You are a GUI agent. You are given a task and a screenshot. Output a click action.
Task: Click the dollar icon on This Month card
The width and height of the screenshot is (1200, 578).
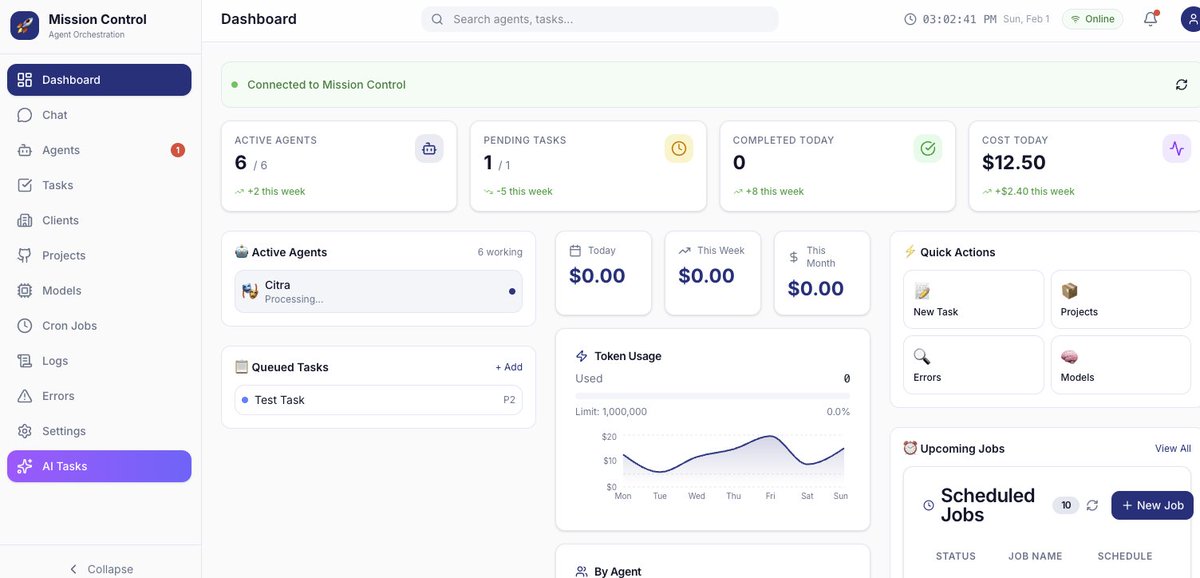(x=794, y=257)
